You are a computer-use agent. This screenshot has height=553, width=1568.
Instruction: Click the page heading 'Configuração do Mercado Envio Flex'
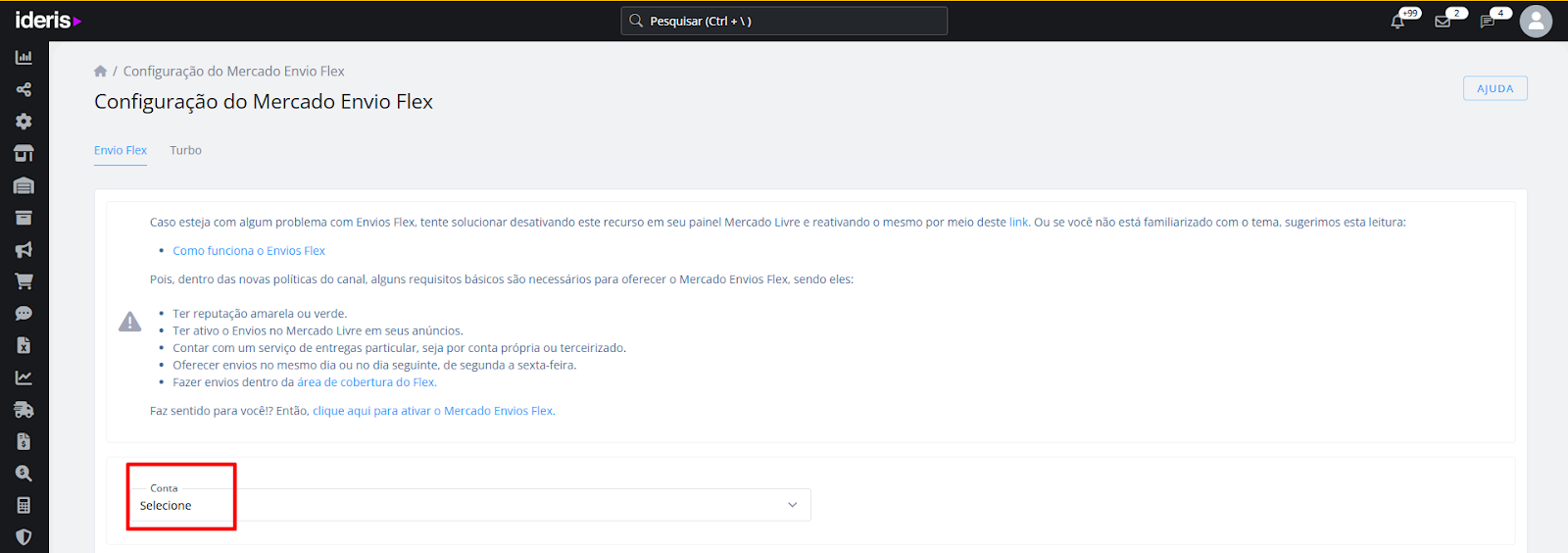(x=264, y=102)
